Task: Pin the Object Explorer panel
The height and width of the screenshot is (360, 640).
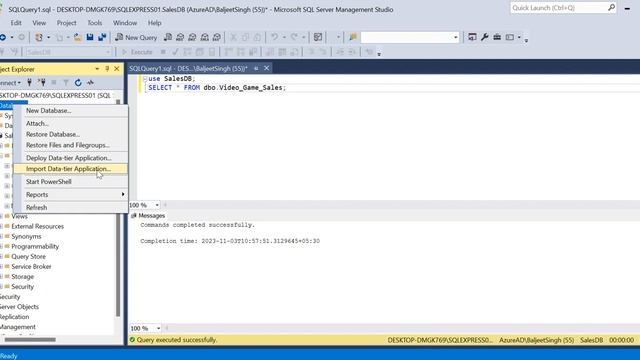Action: [107, 69]
